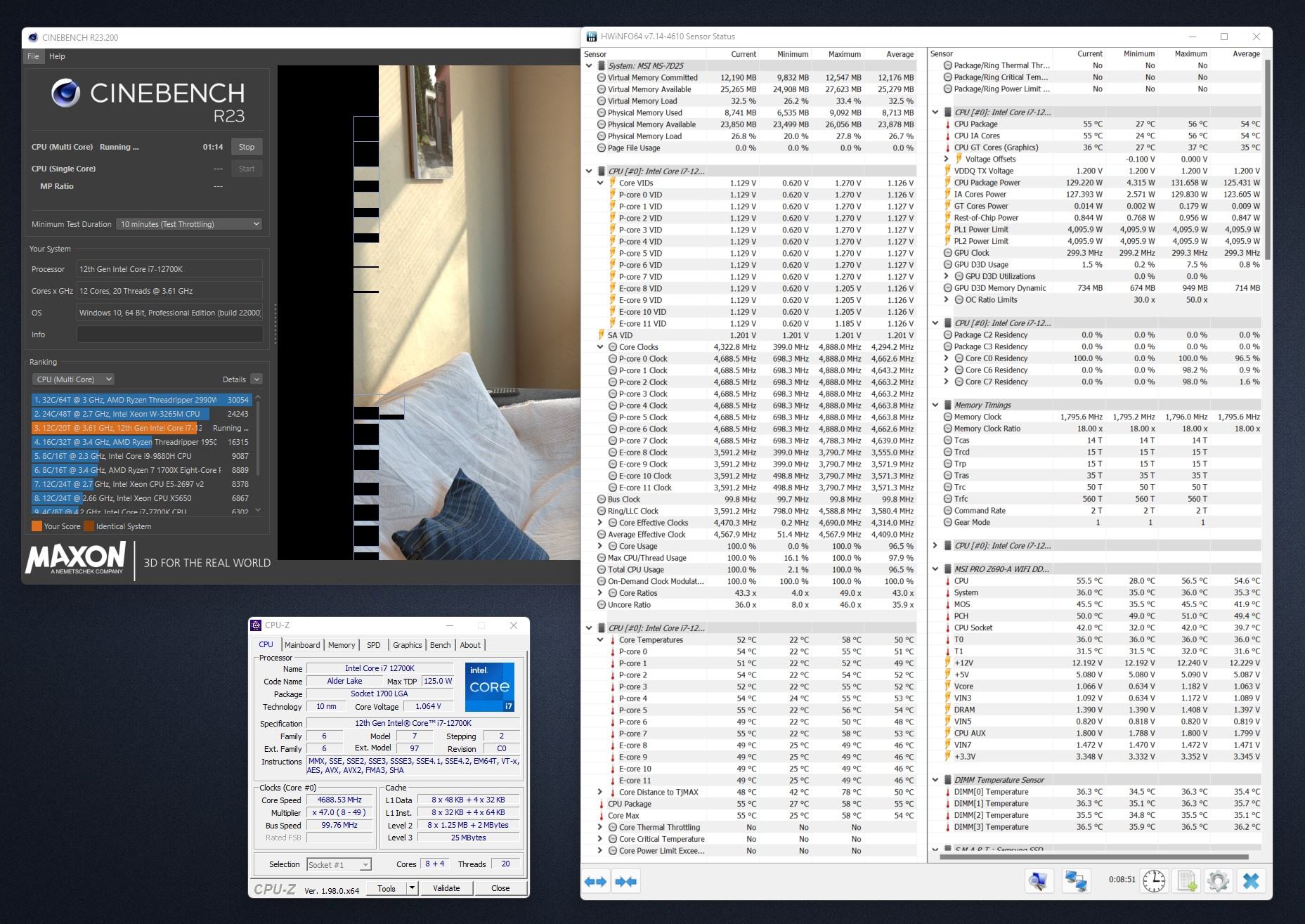Screen dimensions: 1305x924
Task: Collapse the System: MSI MS-7D25 group
Action: pos(589,65)
